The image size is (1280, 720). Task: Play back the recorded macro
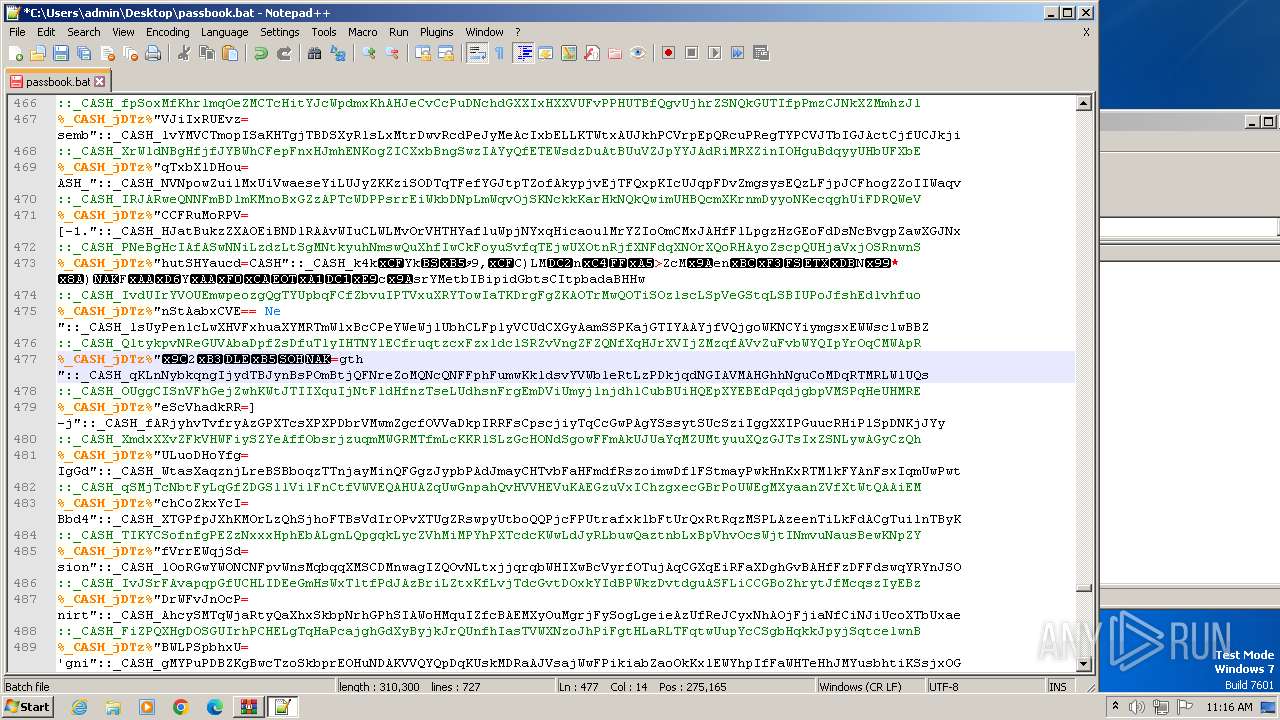pos(714,53)
